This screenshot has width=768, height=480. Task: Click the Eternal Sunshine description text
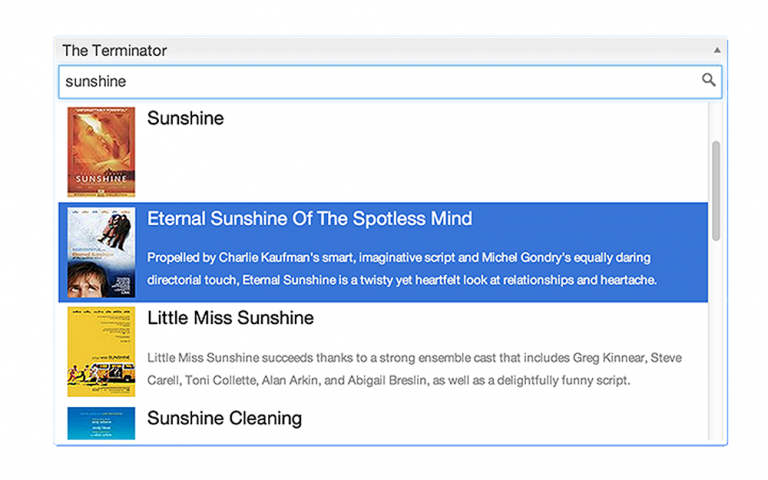tap(400, 268)
